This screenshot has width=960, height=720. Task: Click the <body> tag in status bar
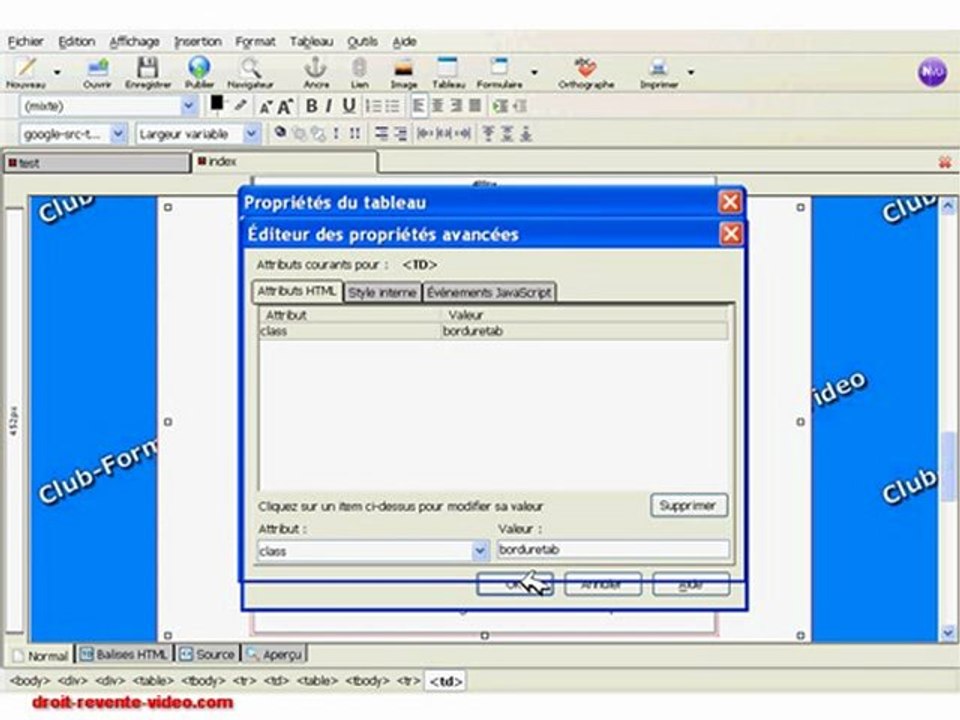point(30,681)
